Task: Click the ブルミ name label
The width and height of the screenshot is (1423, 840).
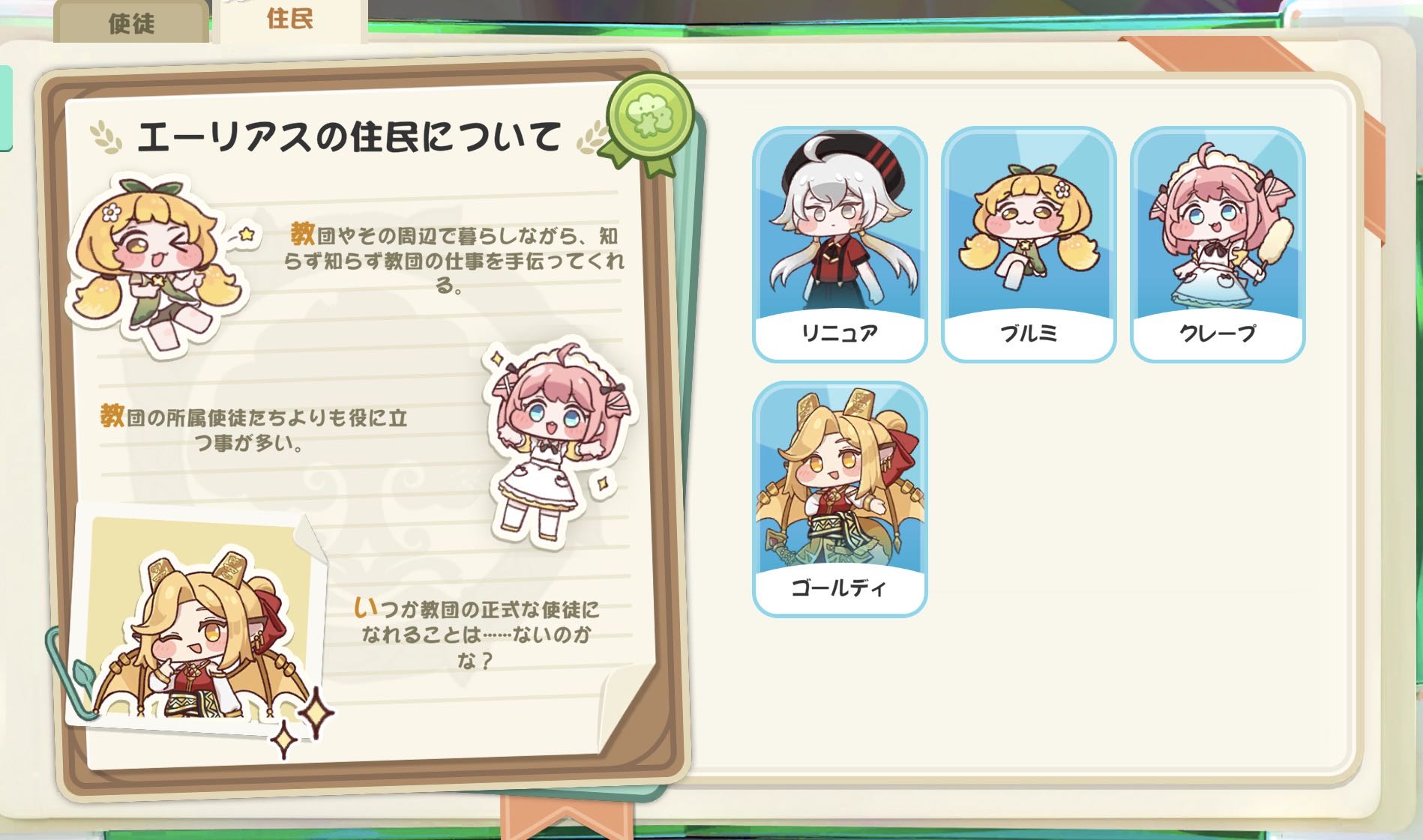Action: (1029, 333)
